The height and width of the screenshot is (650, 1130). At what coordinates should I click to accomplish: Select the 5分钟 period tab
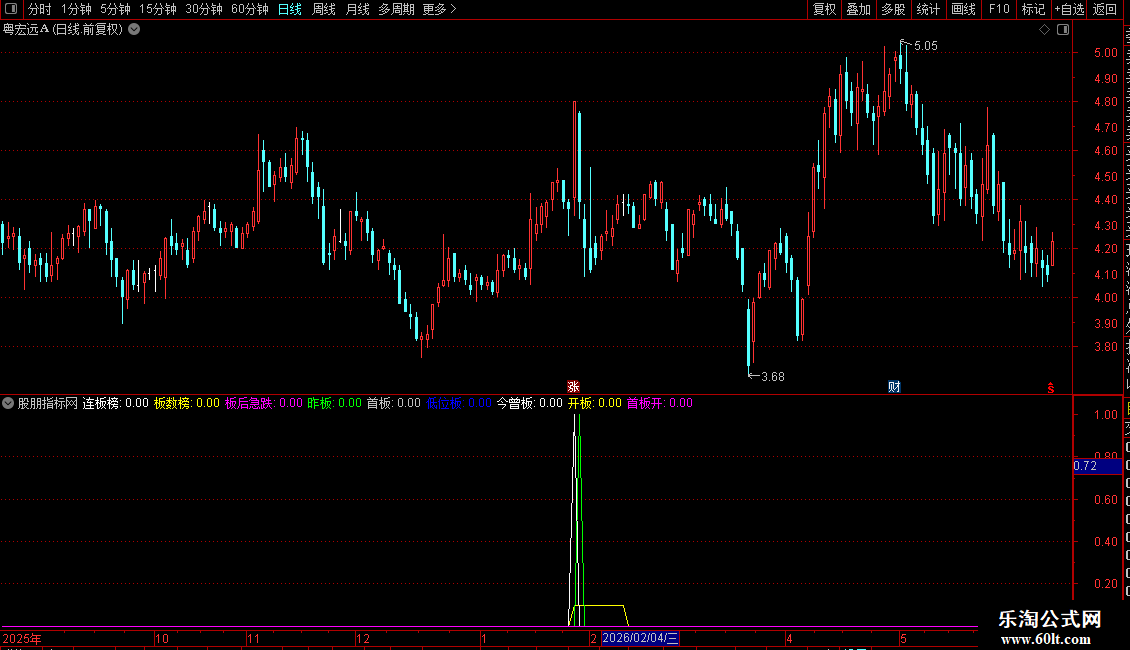(115, 9)
